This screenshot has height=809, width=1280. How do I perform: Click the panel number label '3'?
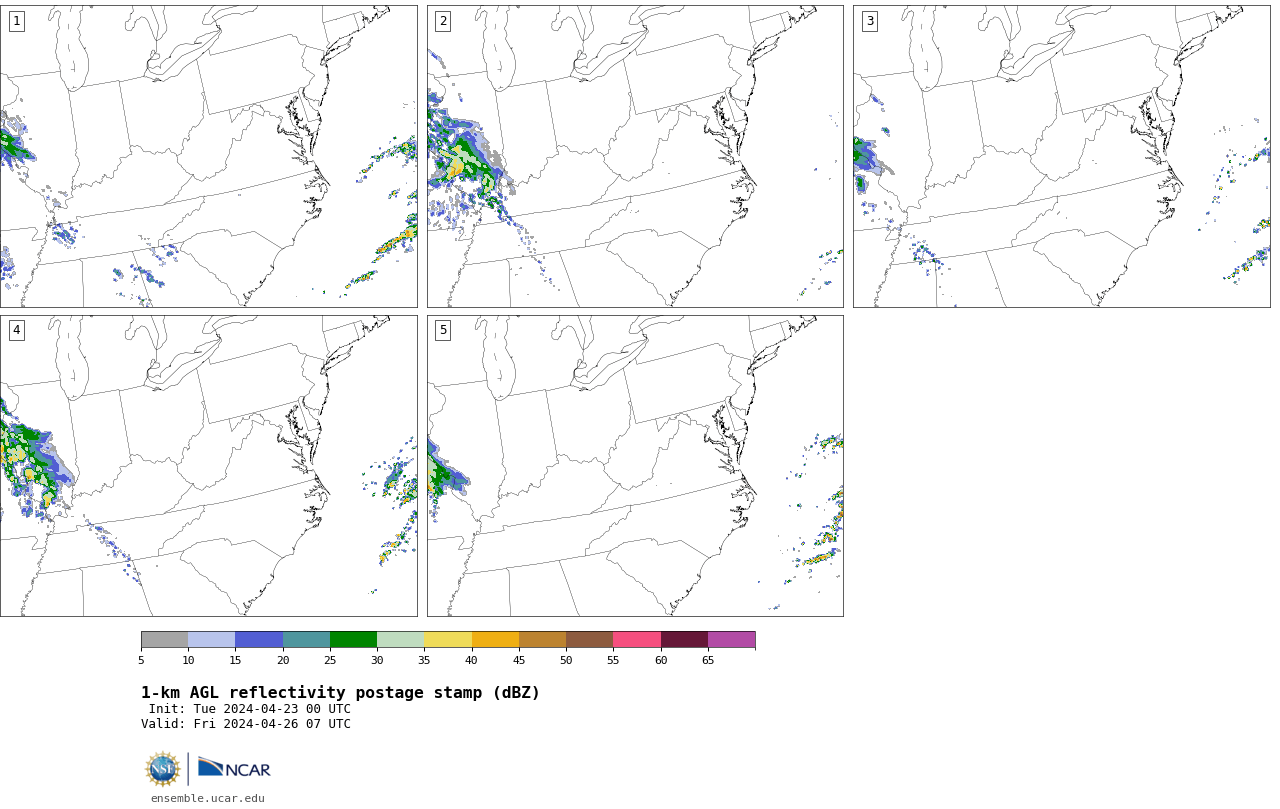[869, 21]
